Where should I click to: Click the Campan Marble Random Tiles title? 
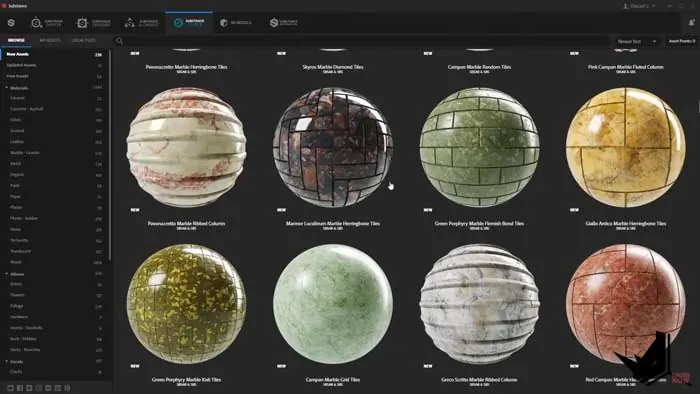click(479, 67)
